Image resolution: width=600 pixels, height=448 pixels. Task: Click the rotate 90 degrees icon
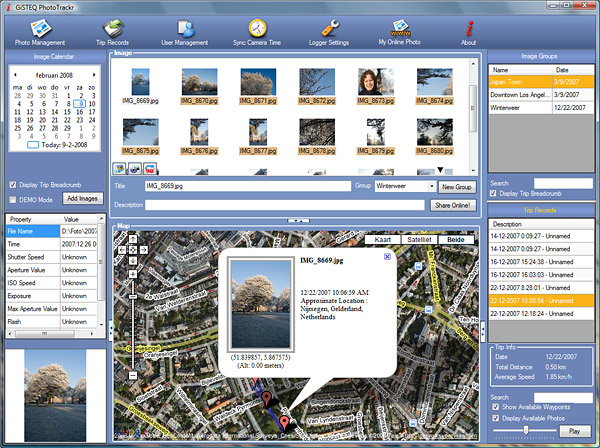(x=150, y=168)
